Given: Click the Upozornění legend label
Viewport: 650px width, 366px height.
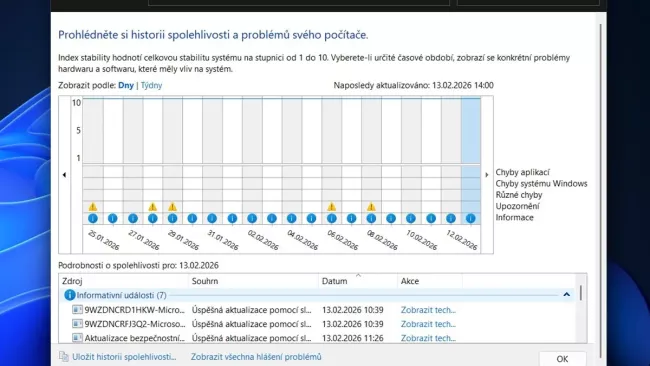Looking at the screenshot, I should tap(518, 206).
